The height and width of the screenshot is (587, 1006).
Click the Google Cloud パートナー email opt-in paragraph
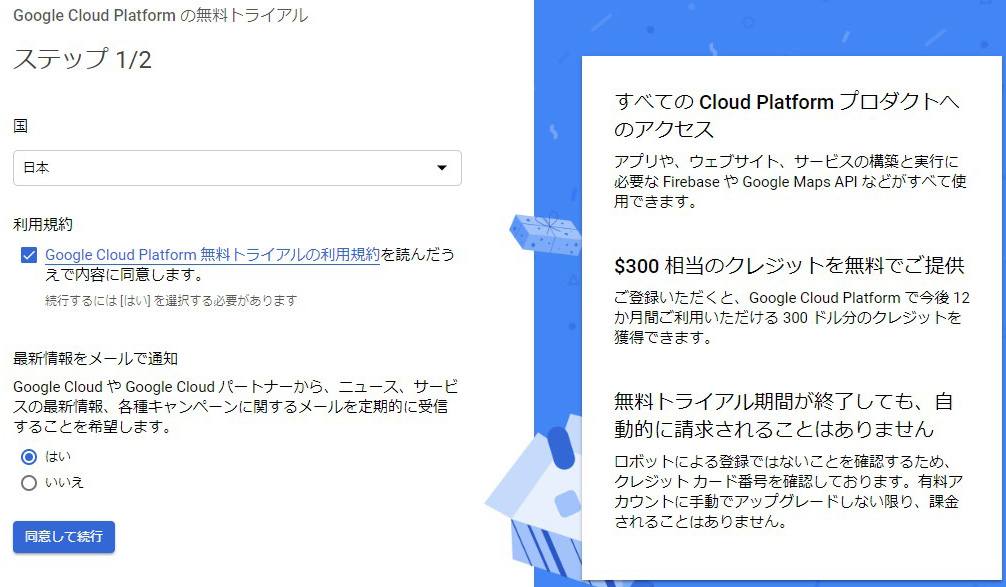[235, 407]
